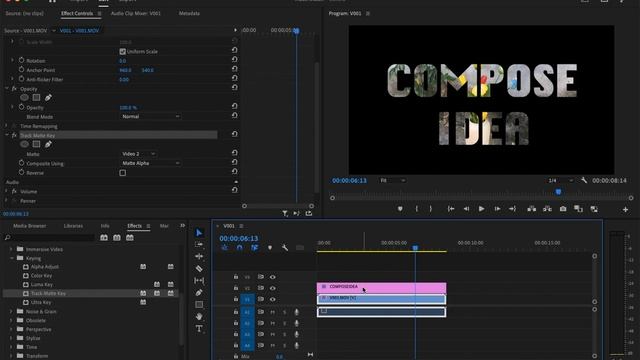Click the Extract button in Program monitor
This screenshot has width=640, height=360.
pos(547,209)
